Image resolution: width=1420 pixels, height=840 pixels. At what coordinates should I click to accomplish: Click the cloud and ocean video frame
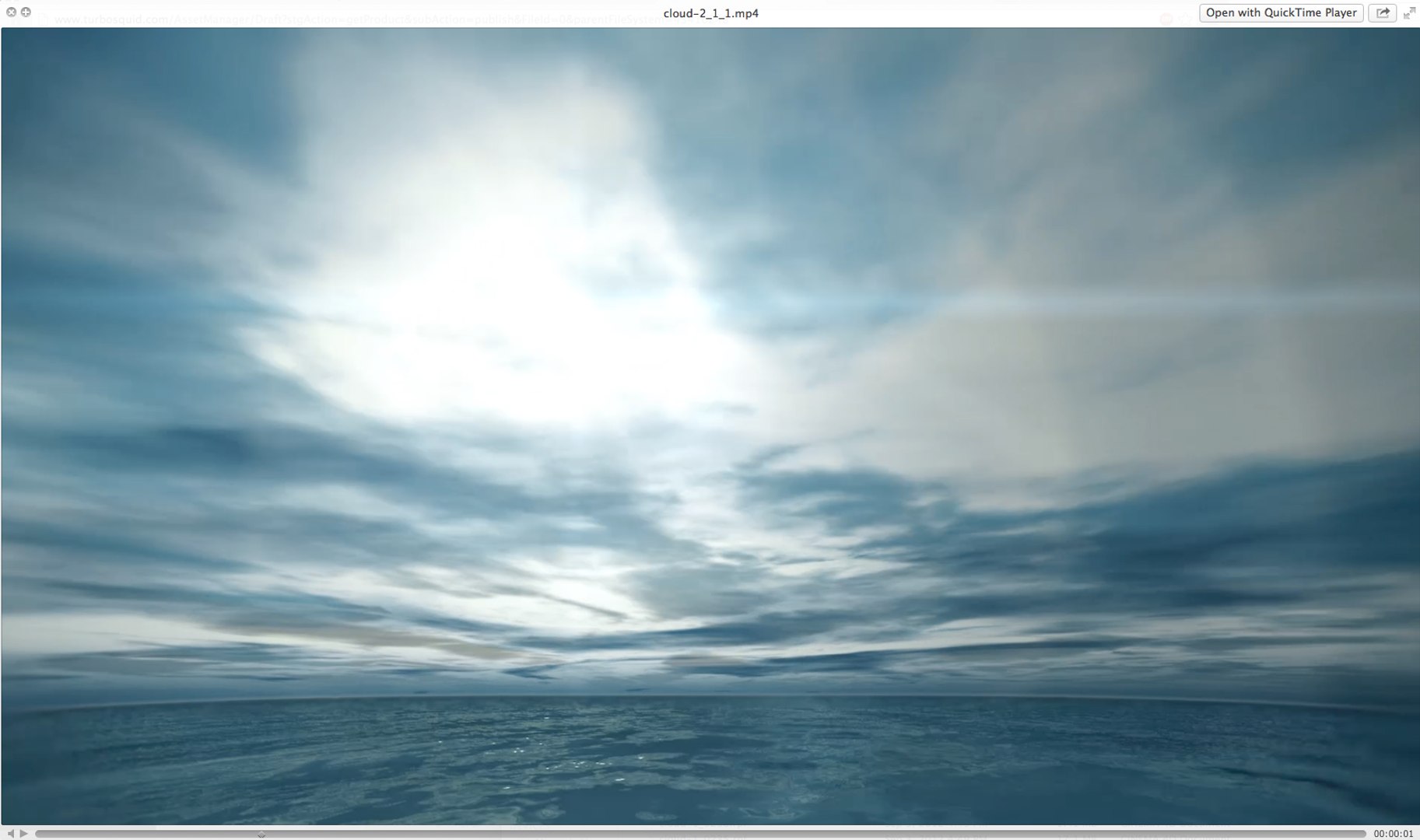pos(710,426)
